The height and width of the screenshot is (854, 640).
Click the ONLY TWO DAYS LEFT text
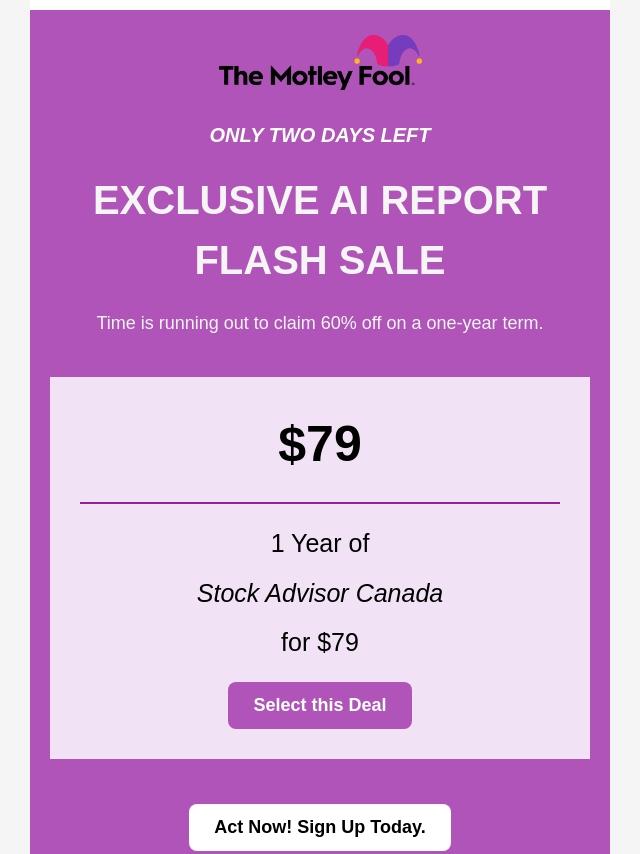[320, 135]
